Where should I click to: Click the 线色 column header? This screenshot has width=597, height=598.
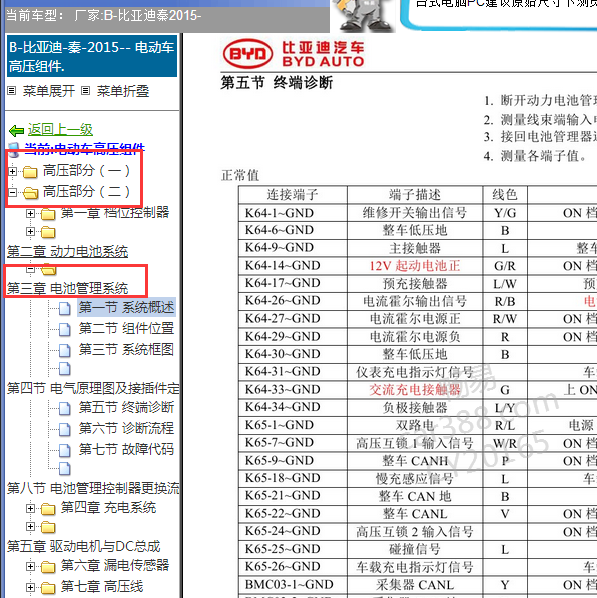point(505,195)
